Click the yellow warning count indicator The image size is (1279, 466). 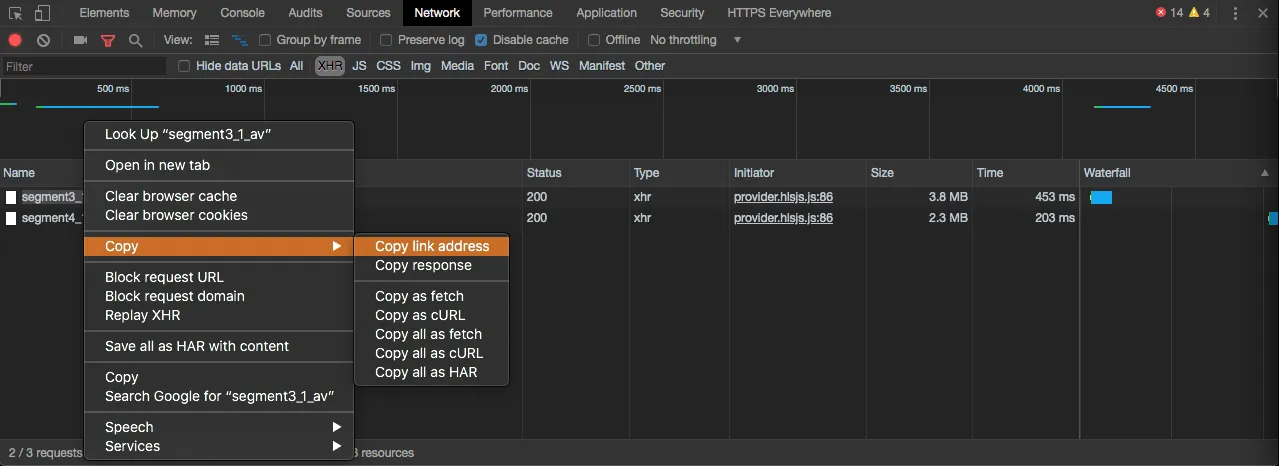[x=1200, y=13]
